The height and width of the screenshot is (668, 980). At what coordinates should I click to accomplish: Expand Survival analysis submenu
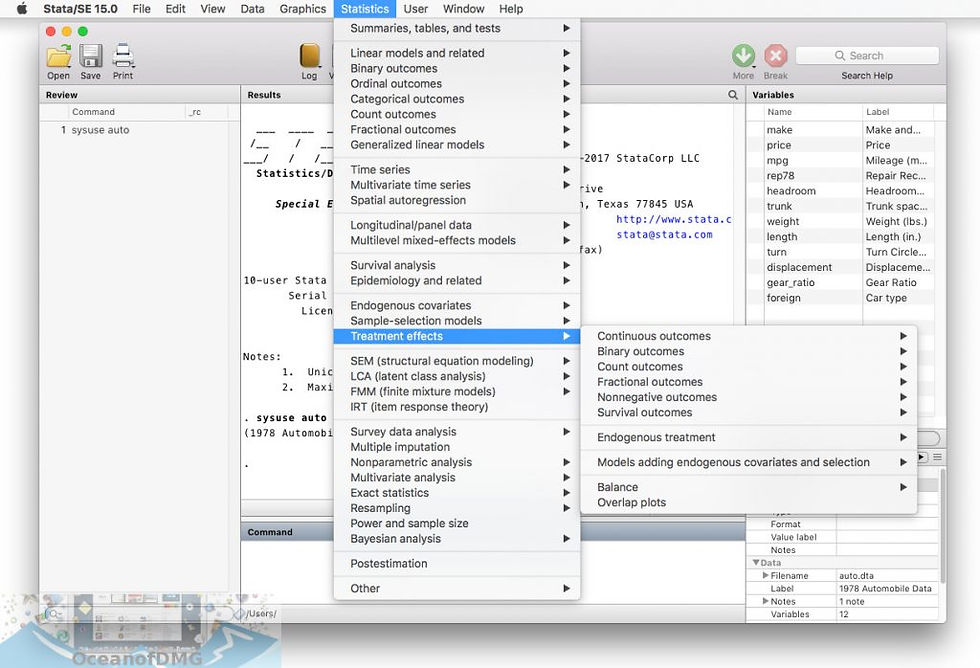(x=457, y=265)
